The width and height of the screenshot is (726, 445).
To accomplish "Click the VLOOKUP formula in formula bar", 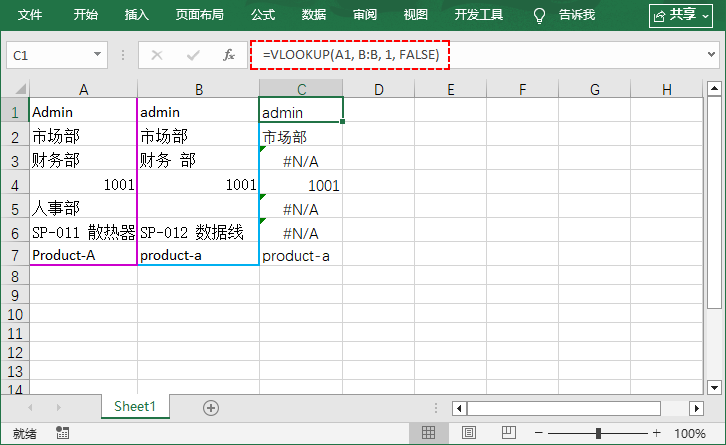I will 351,55.
